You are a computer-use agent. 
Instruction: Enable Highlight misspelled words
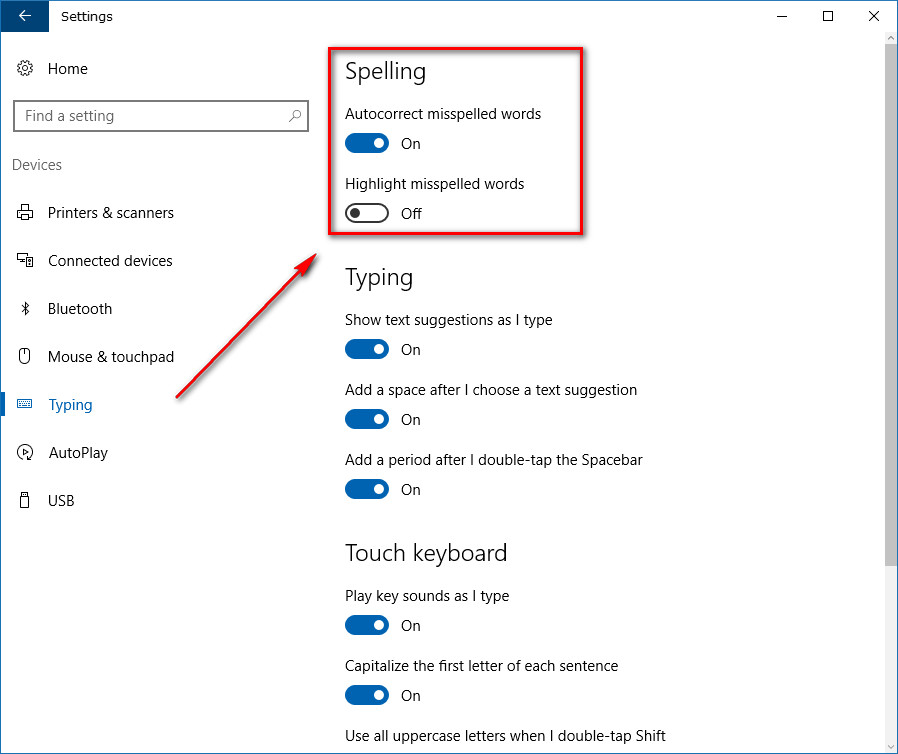point(367,213)
